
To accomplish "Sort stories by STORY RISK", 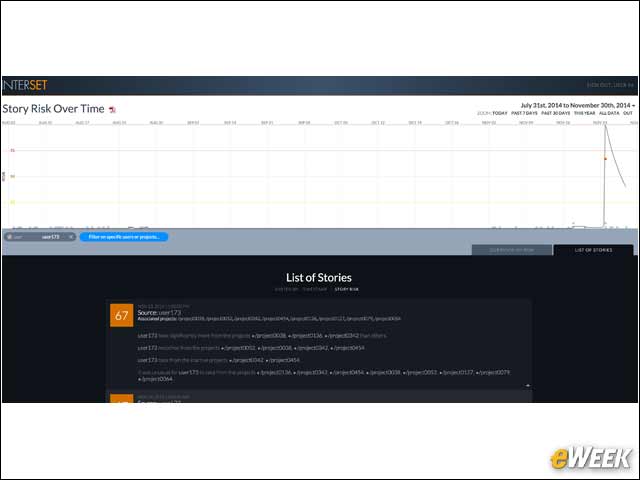I will (x=347, y=289).
